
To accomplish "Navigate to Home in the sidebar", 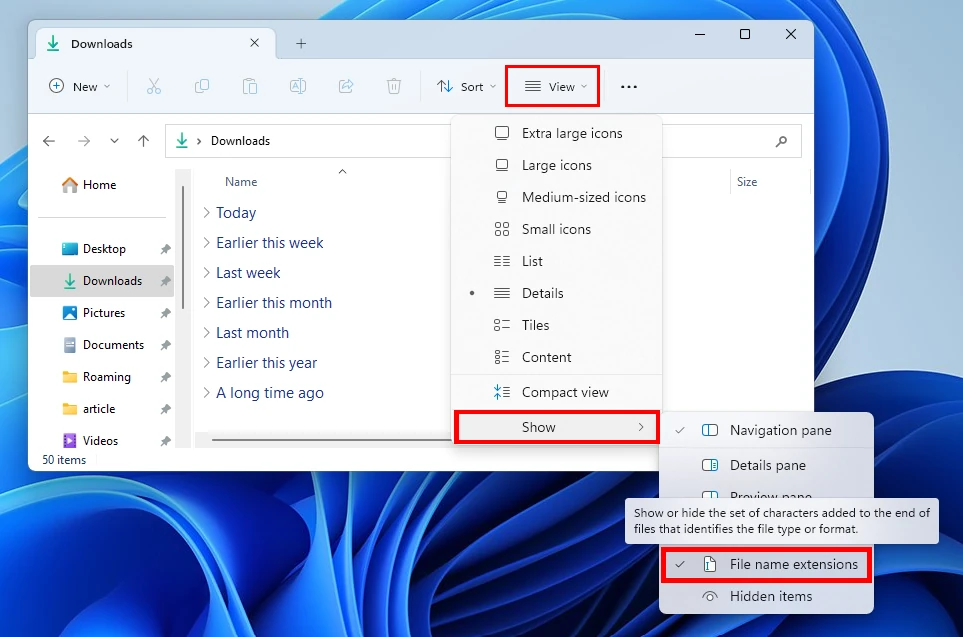I will (x=98, y=184).
